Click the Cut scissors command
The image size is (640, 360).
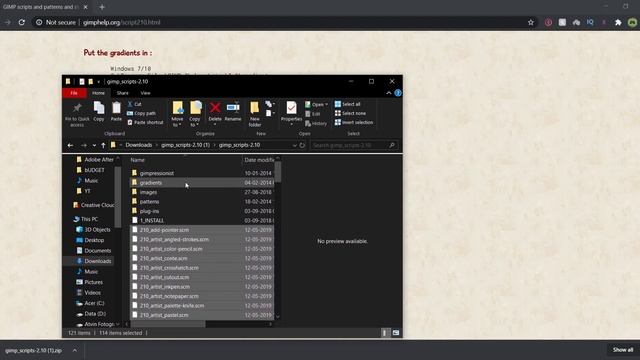(x=134, y=104)
